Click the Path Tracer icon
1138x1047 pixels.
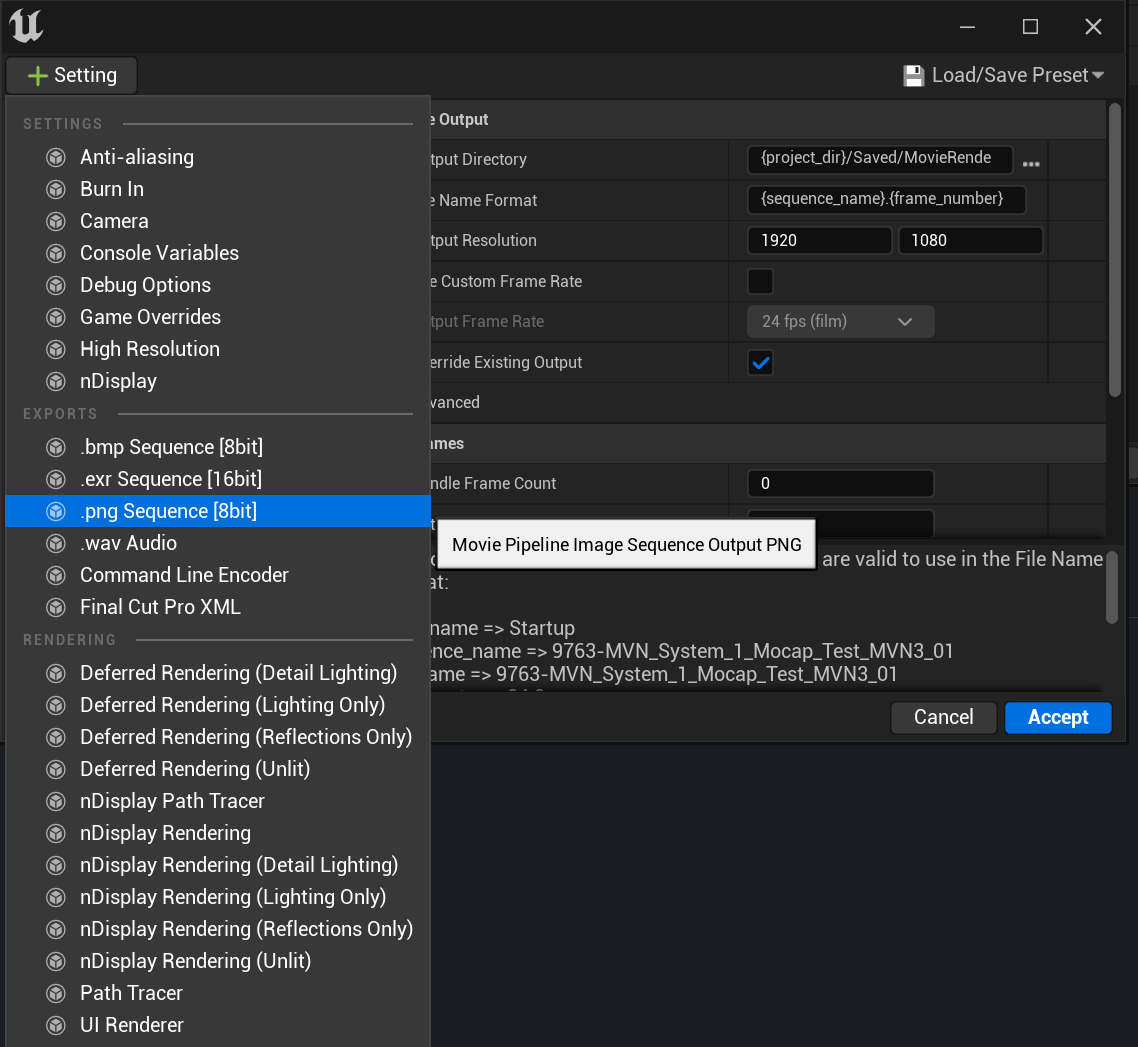tap(56, 993)
